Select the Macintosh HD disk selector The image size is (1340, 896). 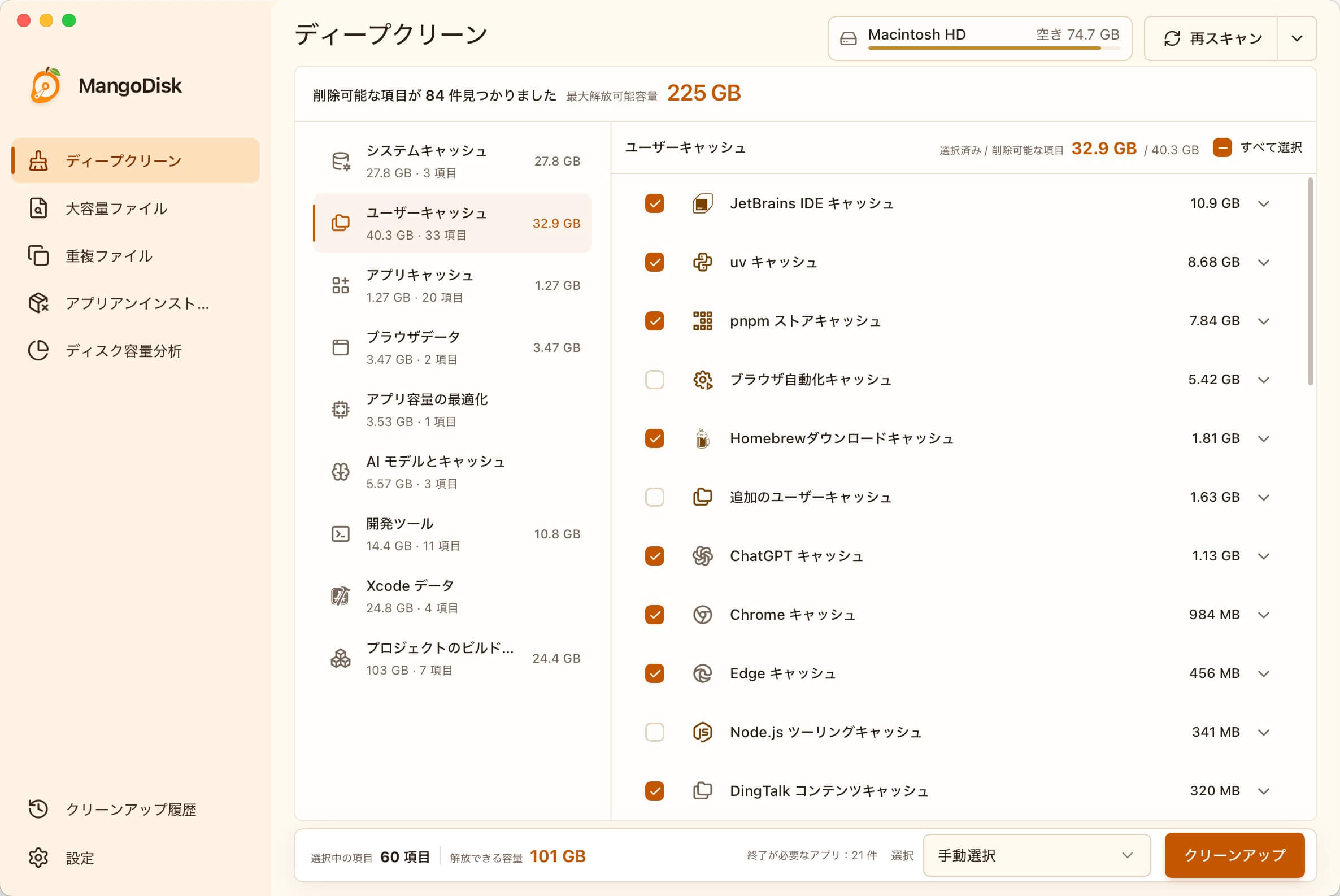click(980, 39)
